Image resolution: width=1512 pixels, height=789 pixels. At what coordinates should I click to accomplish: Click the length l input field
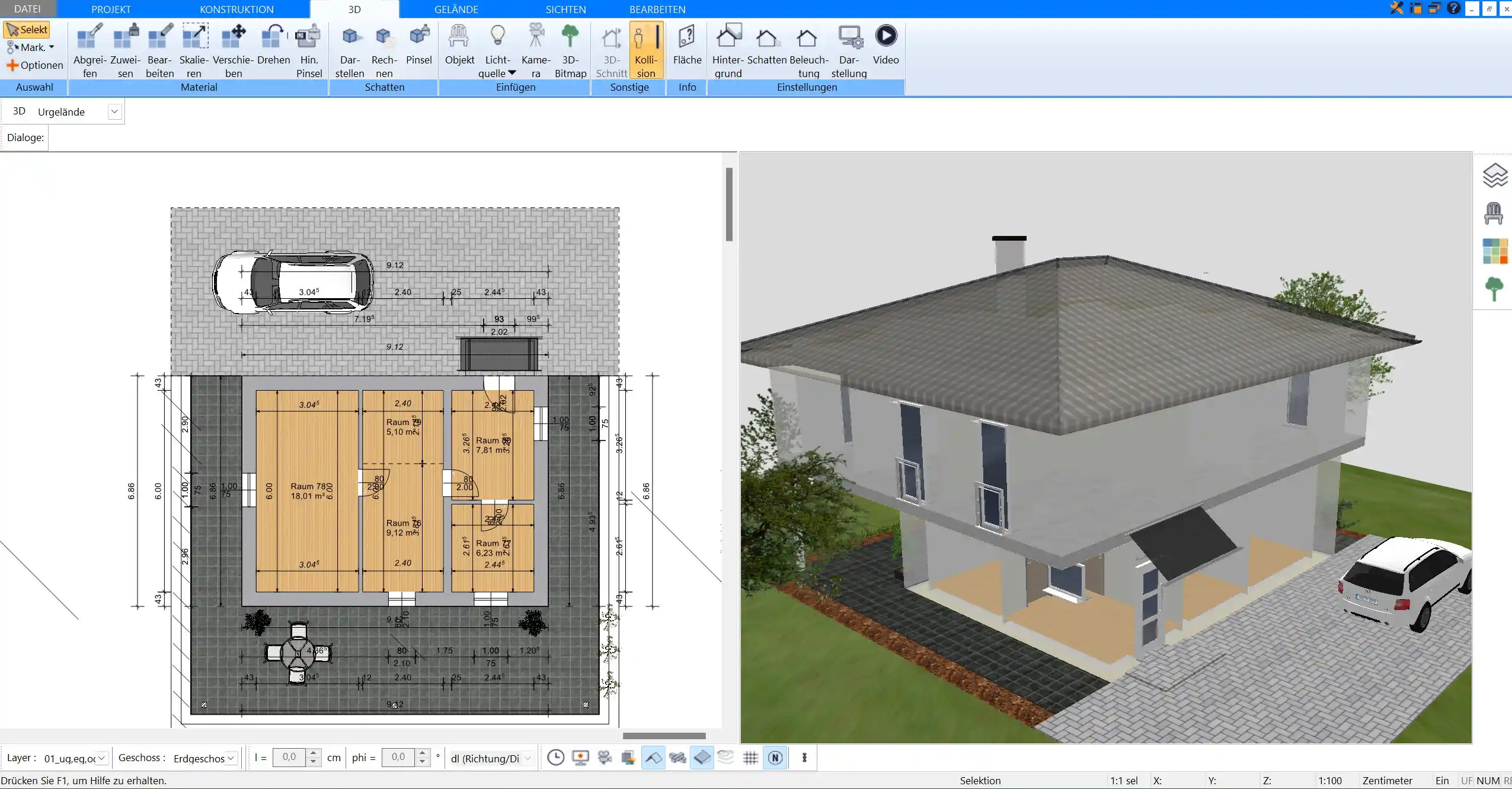(x=289, y=758)
